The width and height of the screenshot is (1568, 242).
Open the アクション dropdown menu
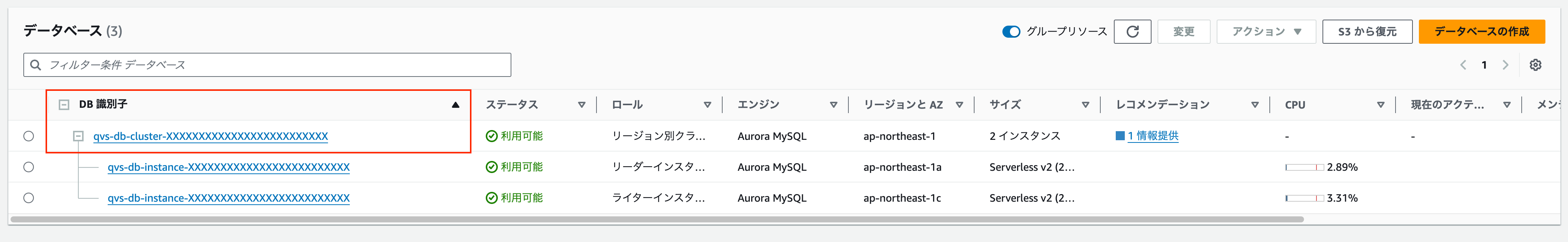coord(1266,32)
